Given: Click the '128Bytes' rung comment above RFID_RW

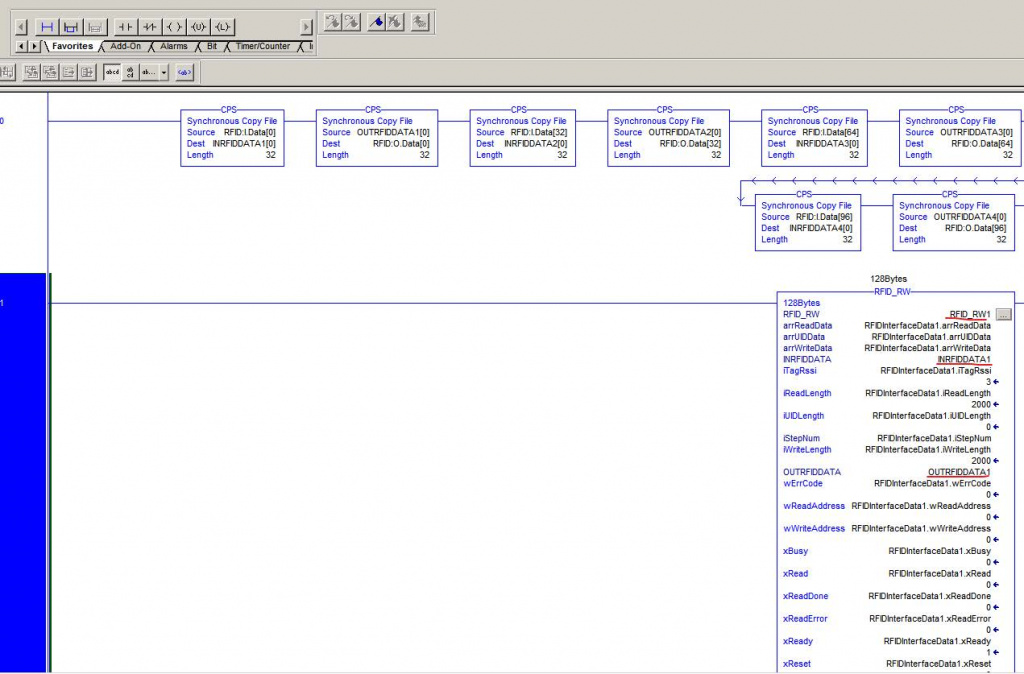Looking at the screenshot, I should coord(888,279).
